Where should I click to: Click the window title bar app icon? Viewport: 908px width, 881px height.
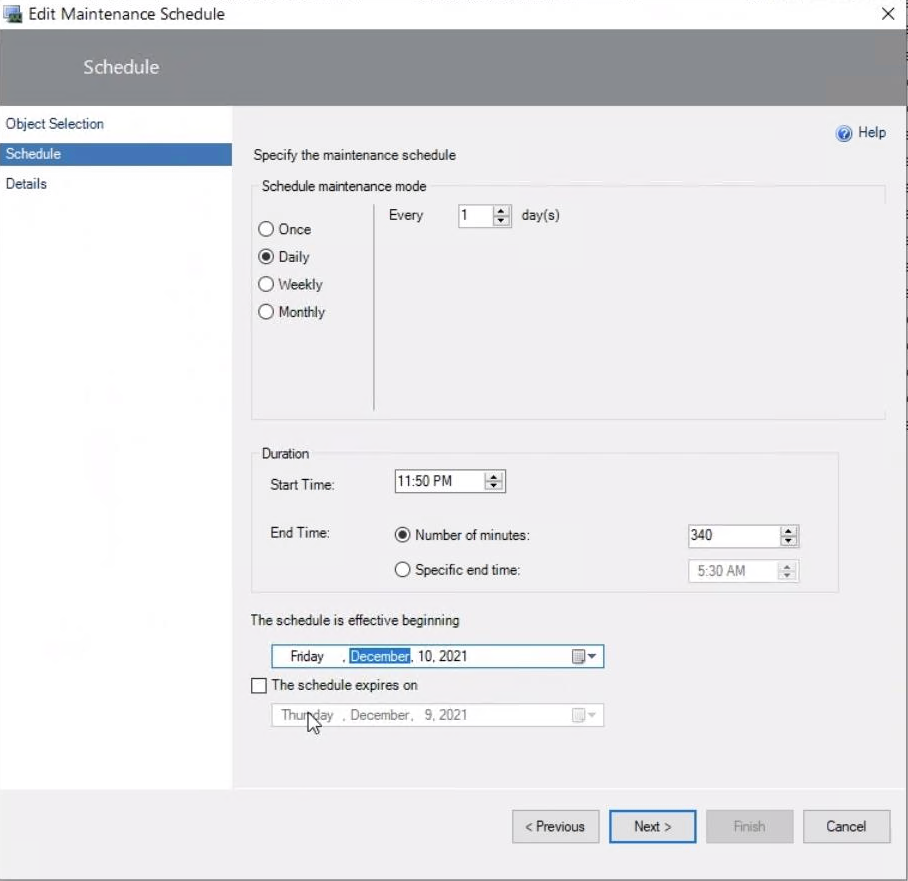(13, 14)
